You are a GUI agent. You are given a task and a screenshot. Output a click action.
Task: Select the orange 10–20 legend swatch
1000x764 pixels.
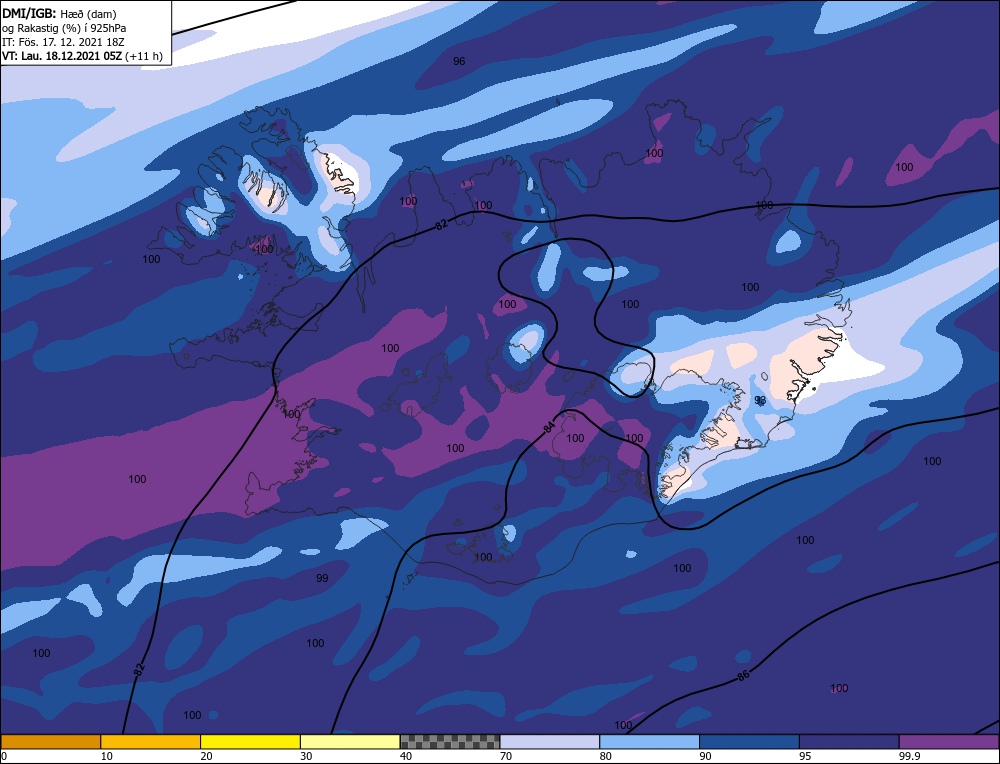[151, 741]
